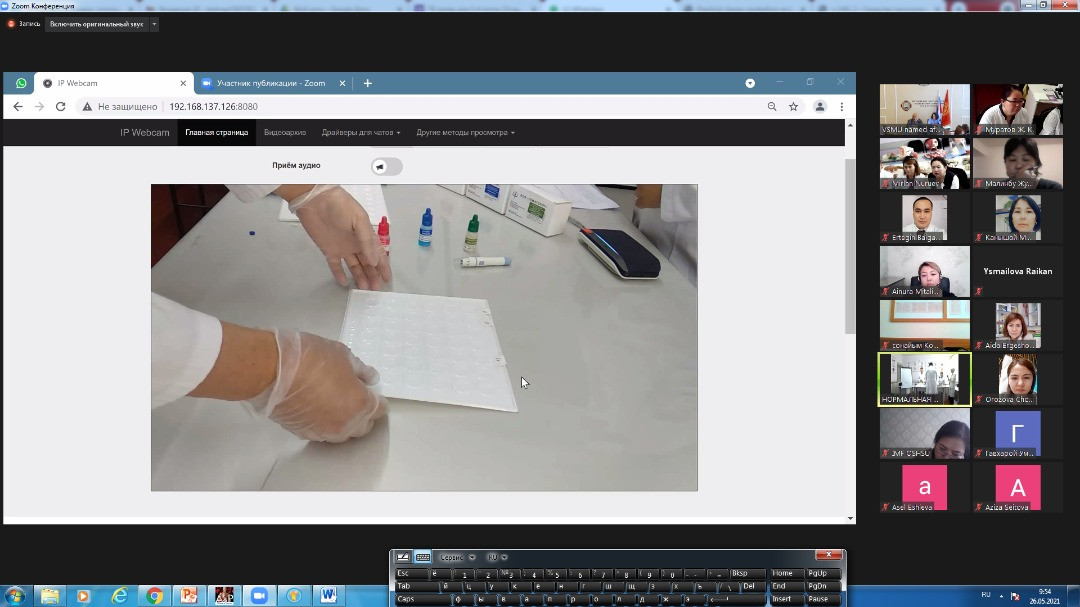Reload the IP Webcam page
This screenshot has height=607, width=1080.
(x=61, y=106)
